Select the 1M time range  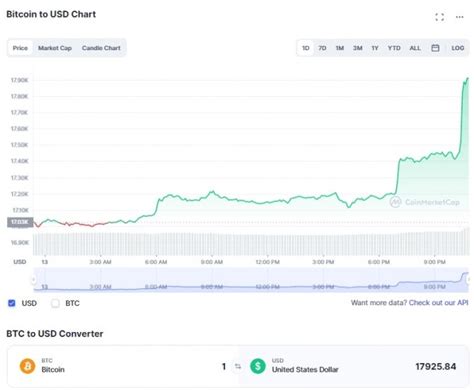(x=339, y=48)
